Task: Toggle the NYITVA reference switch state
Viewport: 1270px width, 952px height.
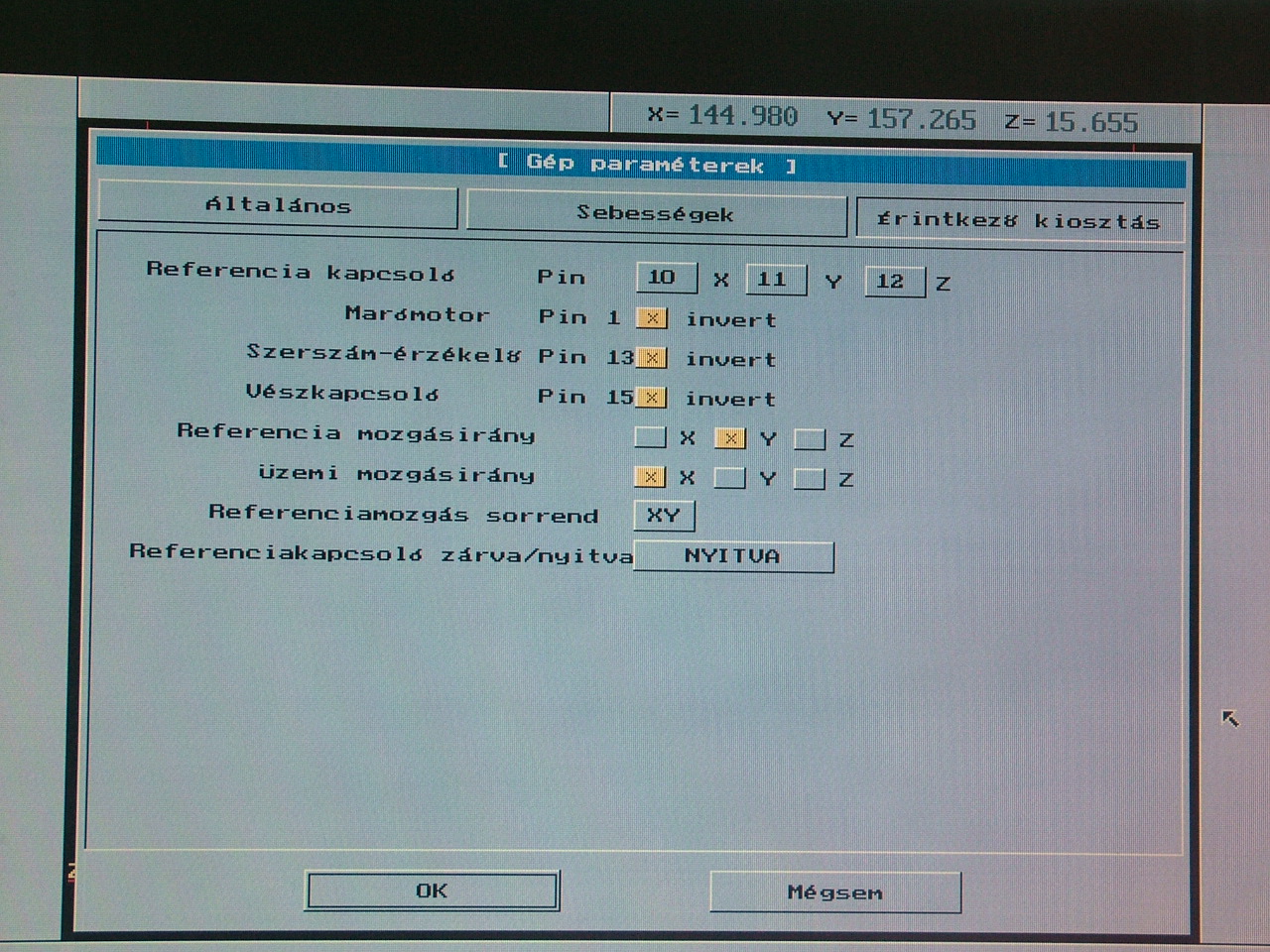Action: [733, 556]
